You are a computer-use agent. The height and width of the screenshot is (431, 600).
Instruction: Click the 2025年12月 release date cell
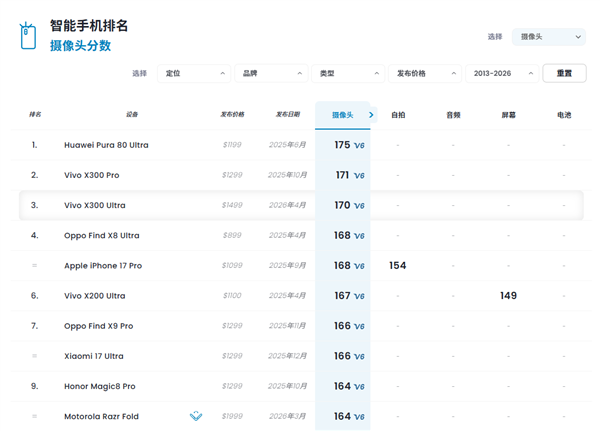coord(287,356)
